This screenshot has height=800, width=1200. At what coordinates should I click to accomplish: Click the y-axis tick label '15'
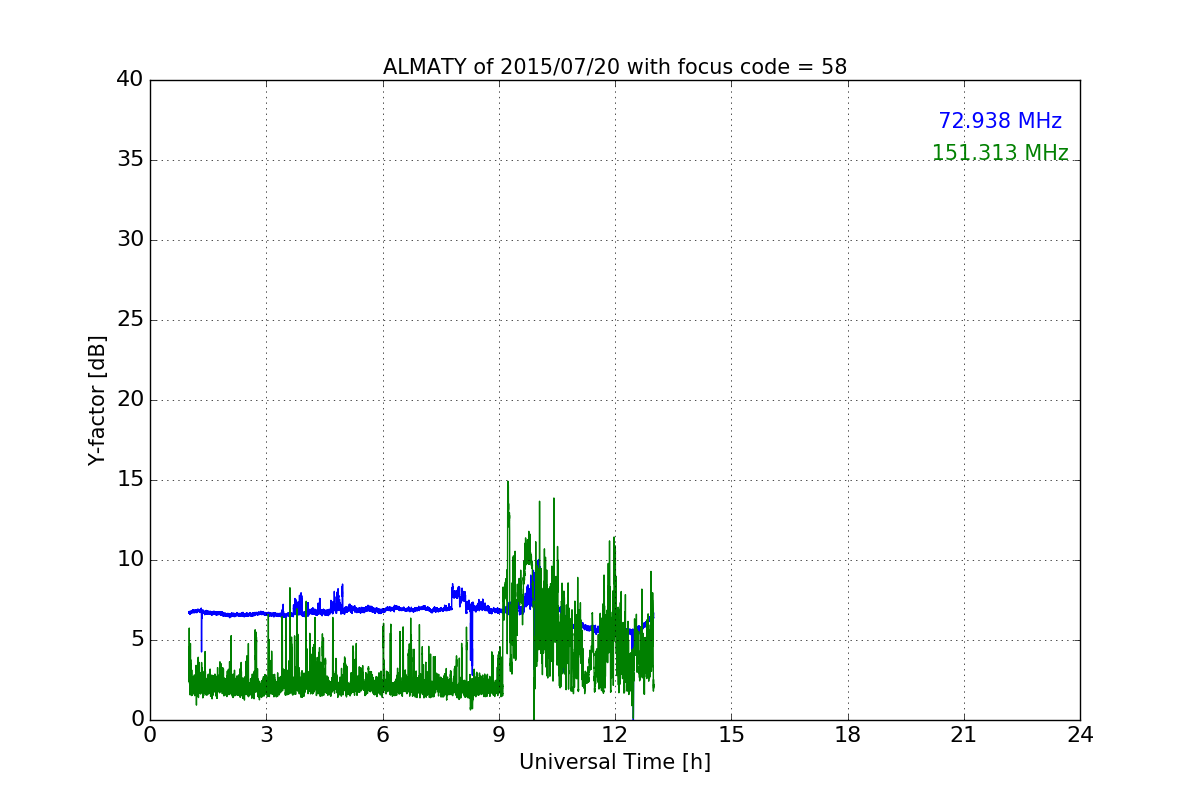click(x=130, y=480)
